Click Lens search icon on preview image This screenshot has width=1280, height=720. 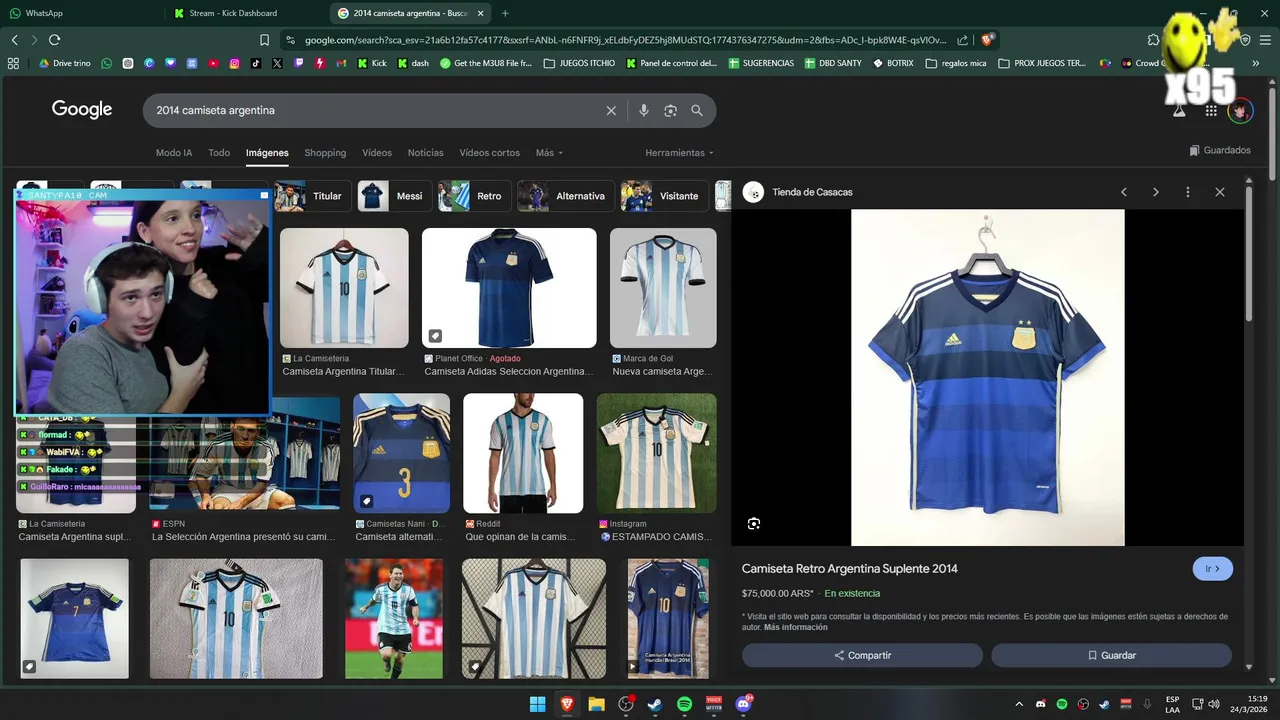[754, 524]
